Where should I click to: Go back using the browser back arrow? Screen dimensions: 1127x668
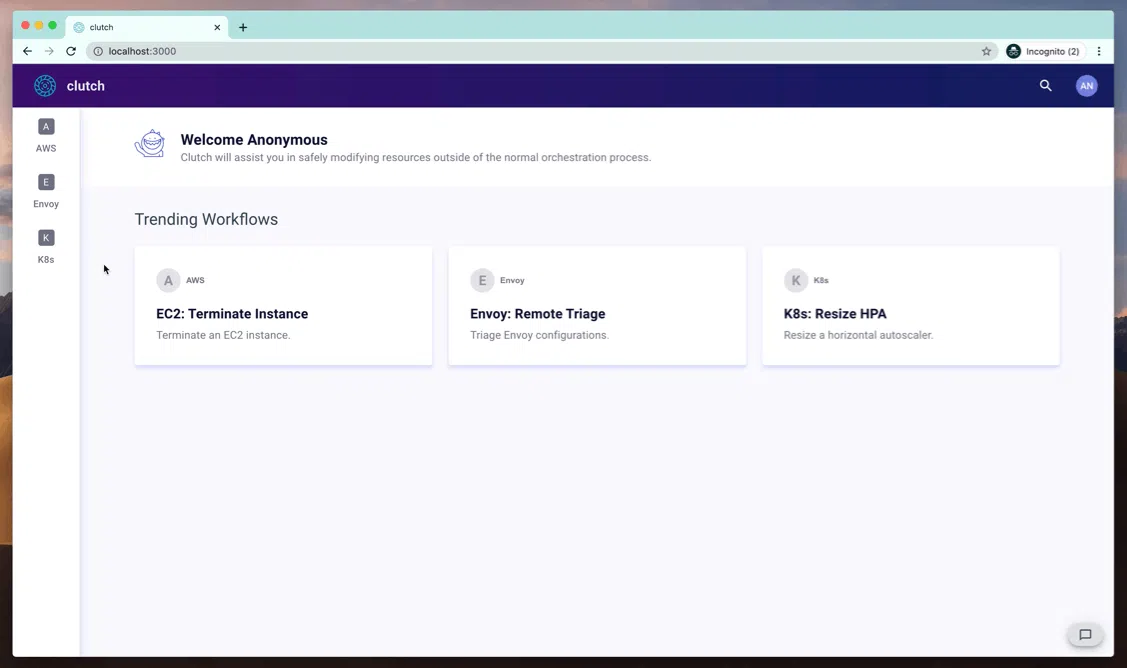pyautogui.click(x=27, y=51)
